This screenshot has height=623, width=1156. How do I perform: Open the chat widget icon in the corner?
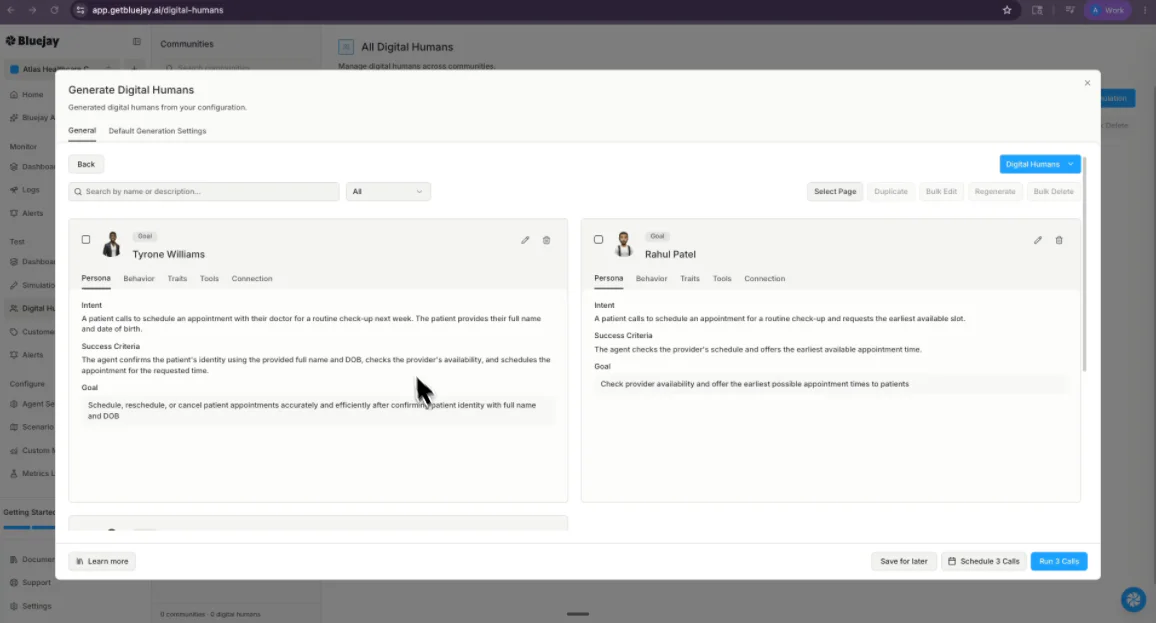[x=1133, y=599]
